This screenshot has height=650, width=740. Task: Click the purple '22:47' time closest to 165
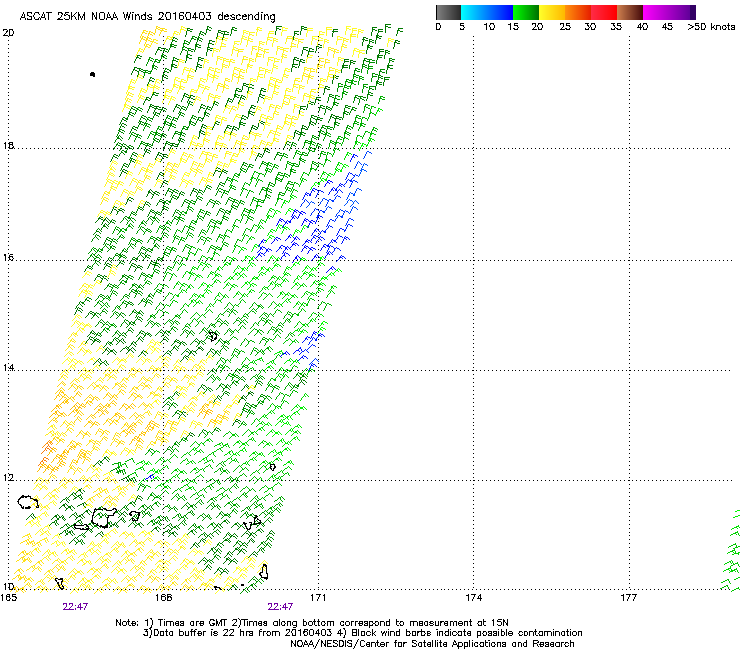click(75, 607)
